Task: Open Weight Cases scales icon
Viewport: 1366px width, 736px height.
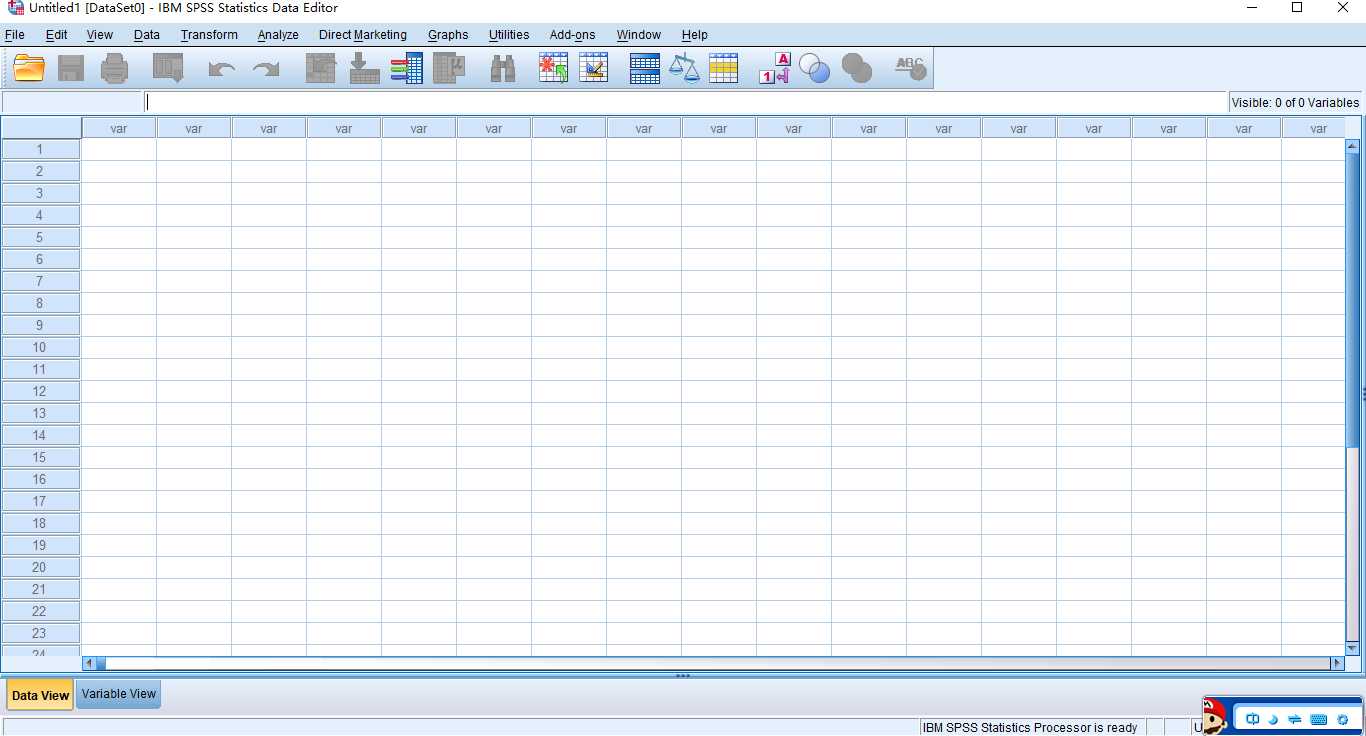Action: click(684, 68)
